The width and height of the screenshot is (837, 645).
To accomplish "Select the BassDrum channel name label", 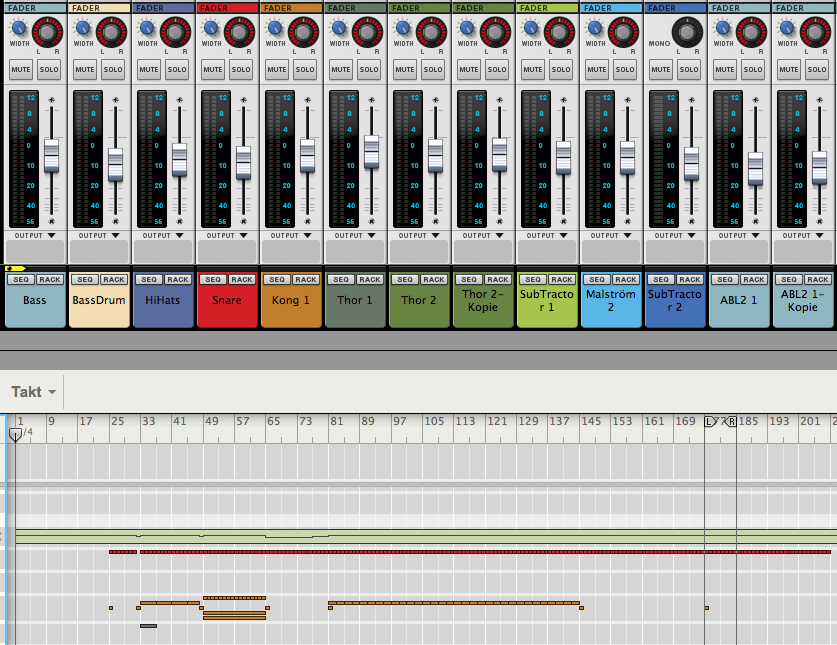I will [100, 300].
